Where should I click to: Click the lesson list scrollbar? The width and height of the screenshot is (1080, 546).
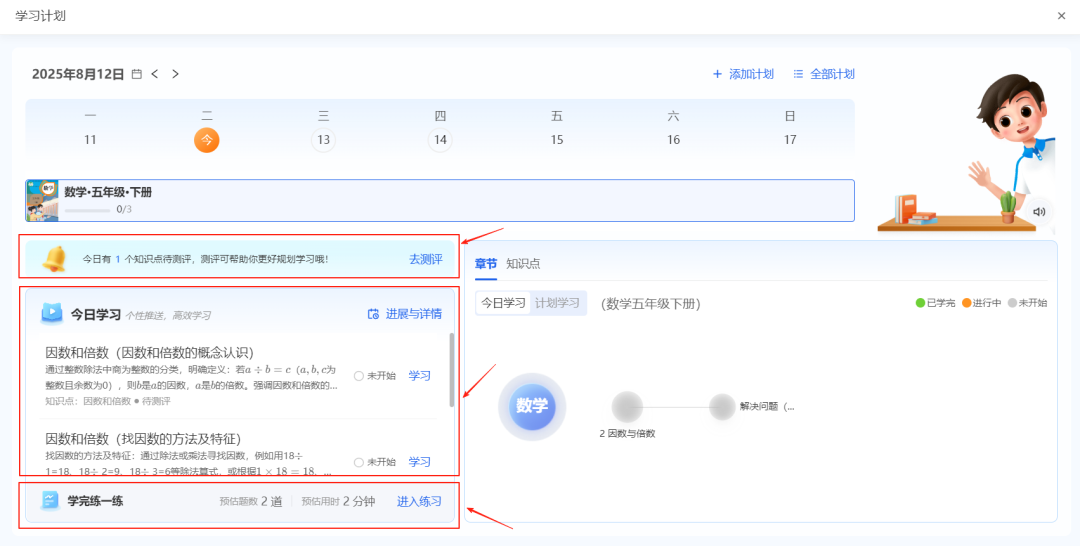click(x=452, y=370)
